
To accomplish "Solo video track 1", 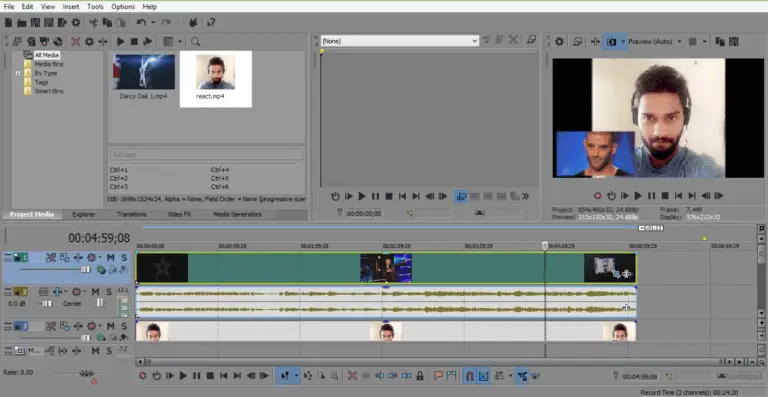I will point(124,257).
